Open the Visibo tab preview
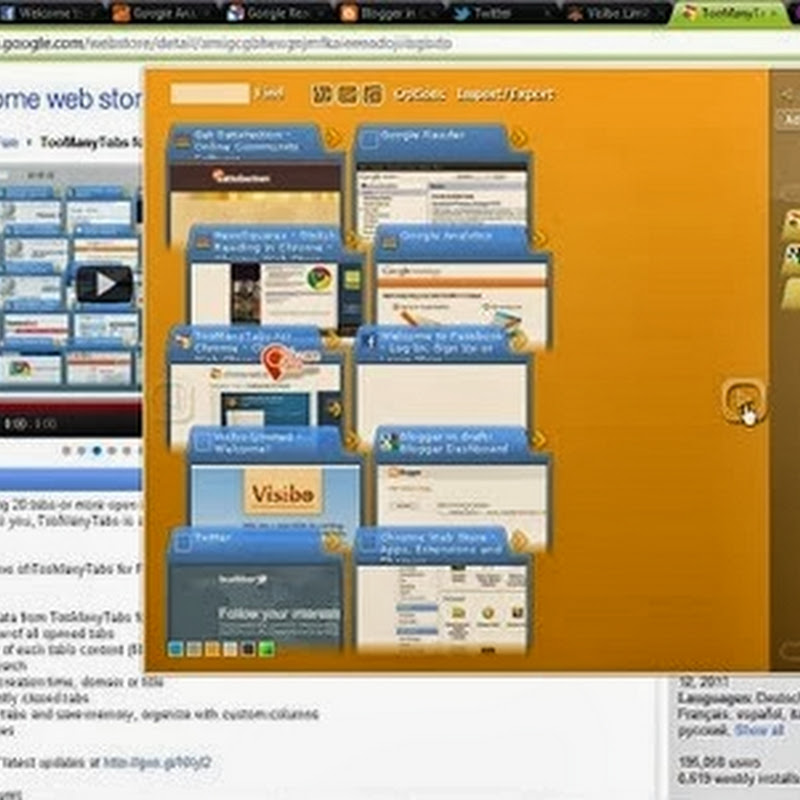The height and width of the screenshot is (800, 800). point(276,494)
